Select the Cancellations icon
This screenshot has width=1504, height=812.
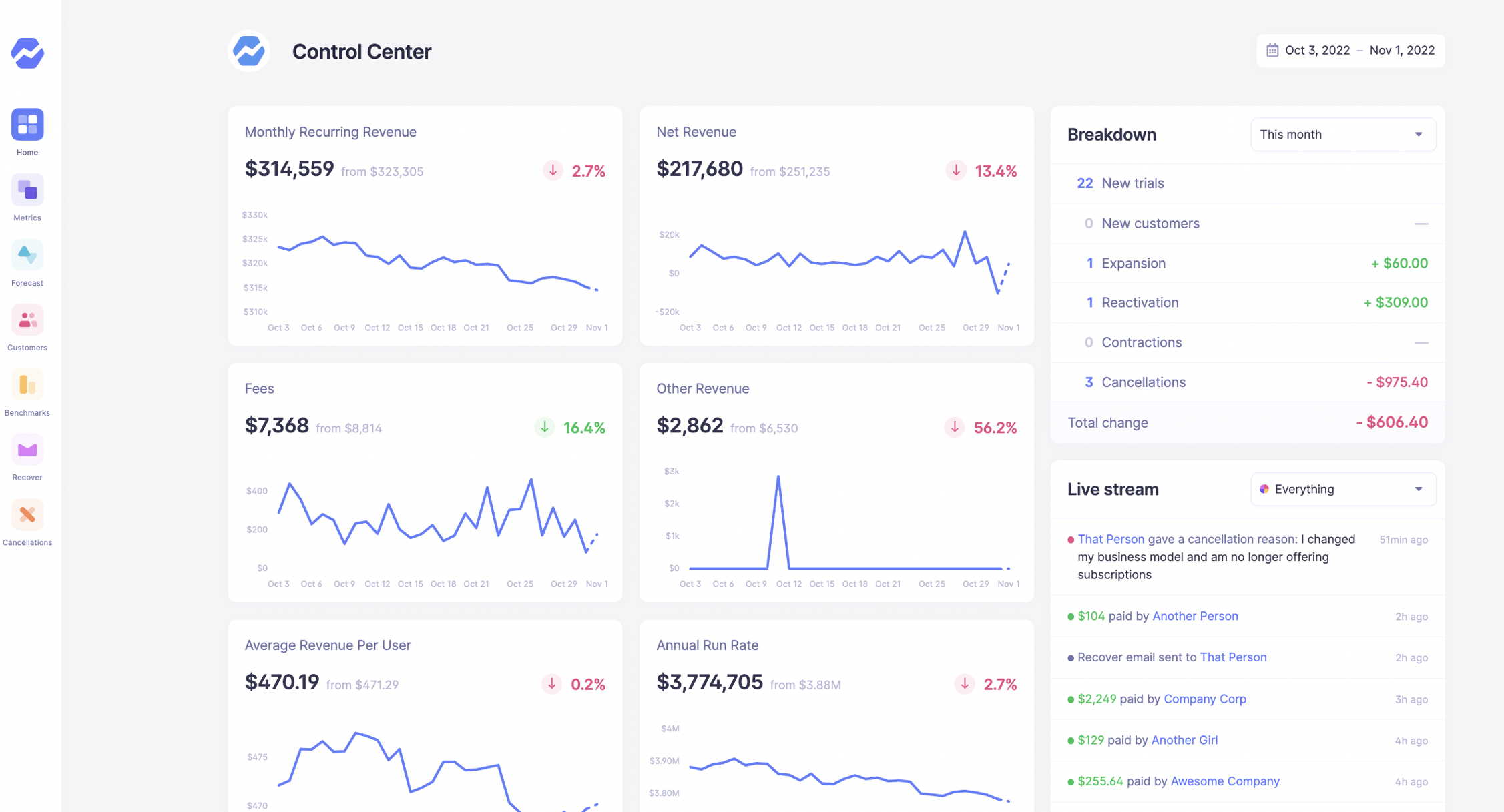click(27, 514)
